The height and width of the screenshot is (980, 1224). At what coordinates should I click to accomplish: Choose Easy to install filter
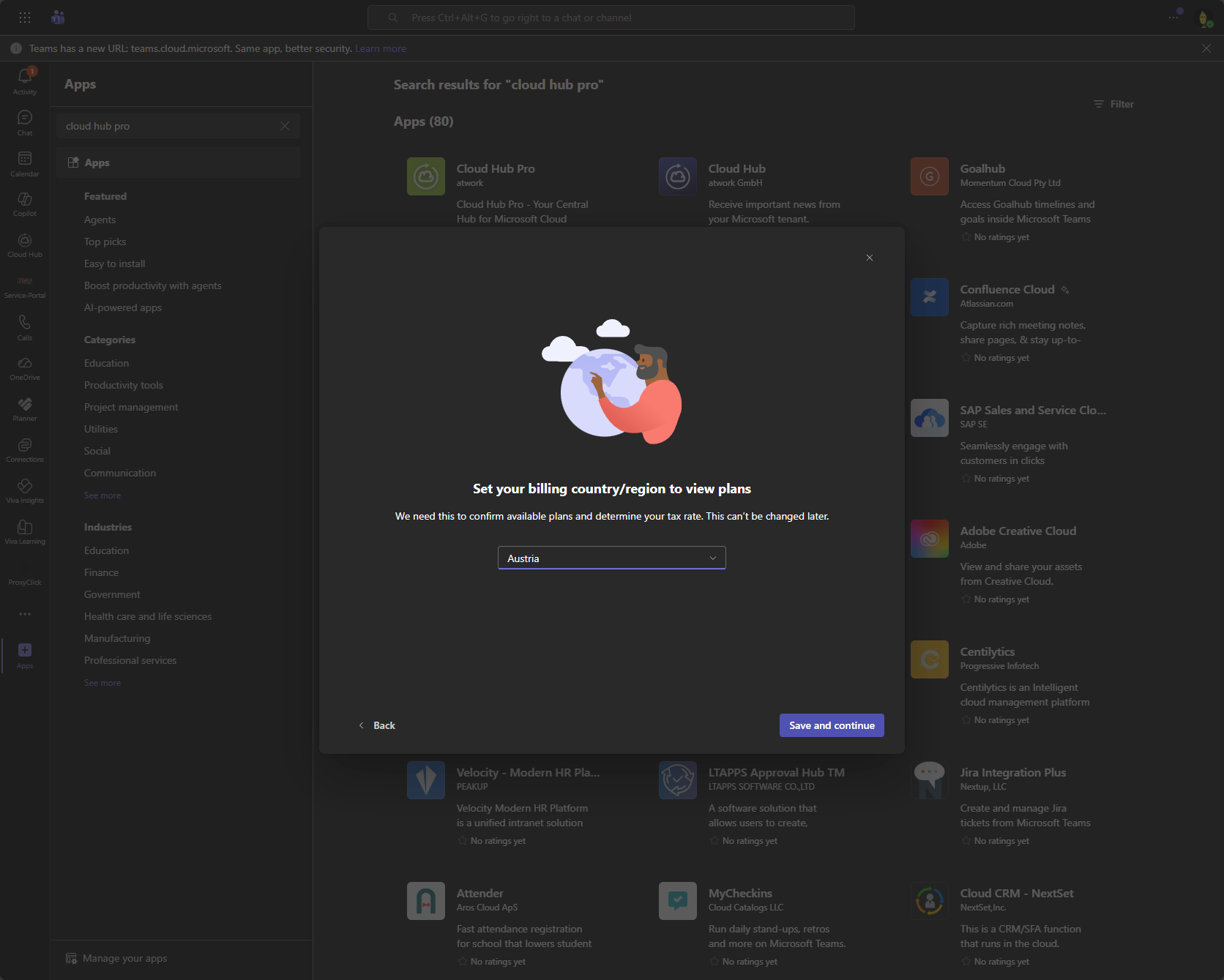(x=115, y=263)
